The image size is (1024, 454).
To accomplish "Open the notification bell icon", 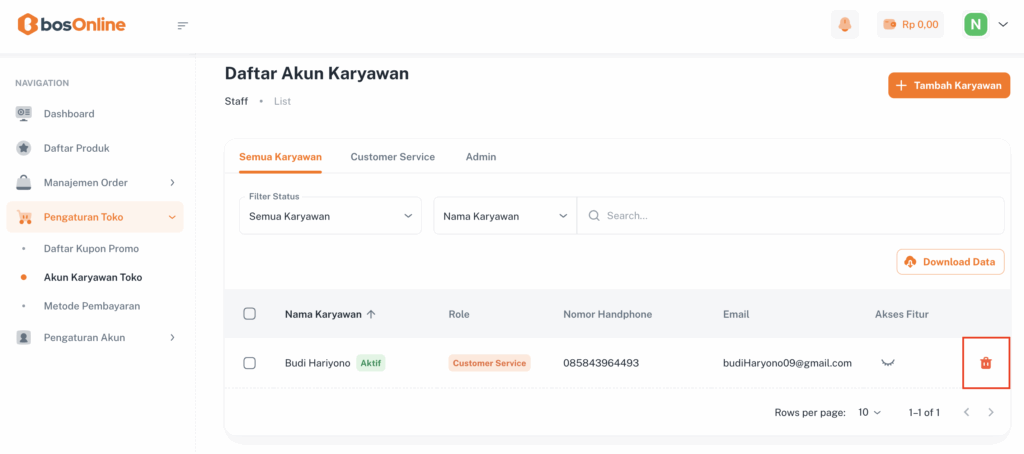I will tap(844, 25).
